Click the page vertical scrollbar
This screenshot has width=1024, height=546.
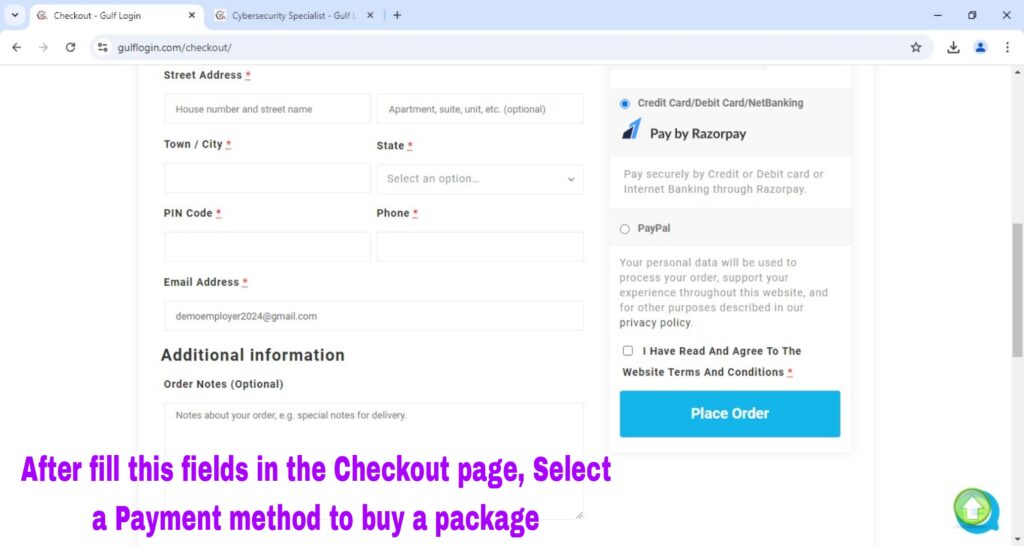pos(1018,290)
